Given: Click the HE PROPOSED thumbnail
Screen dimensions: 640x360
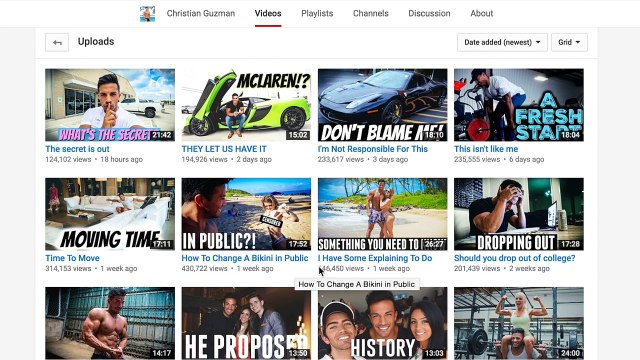Looking at the screenshot, I should tap(246, 323).
